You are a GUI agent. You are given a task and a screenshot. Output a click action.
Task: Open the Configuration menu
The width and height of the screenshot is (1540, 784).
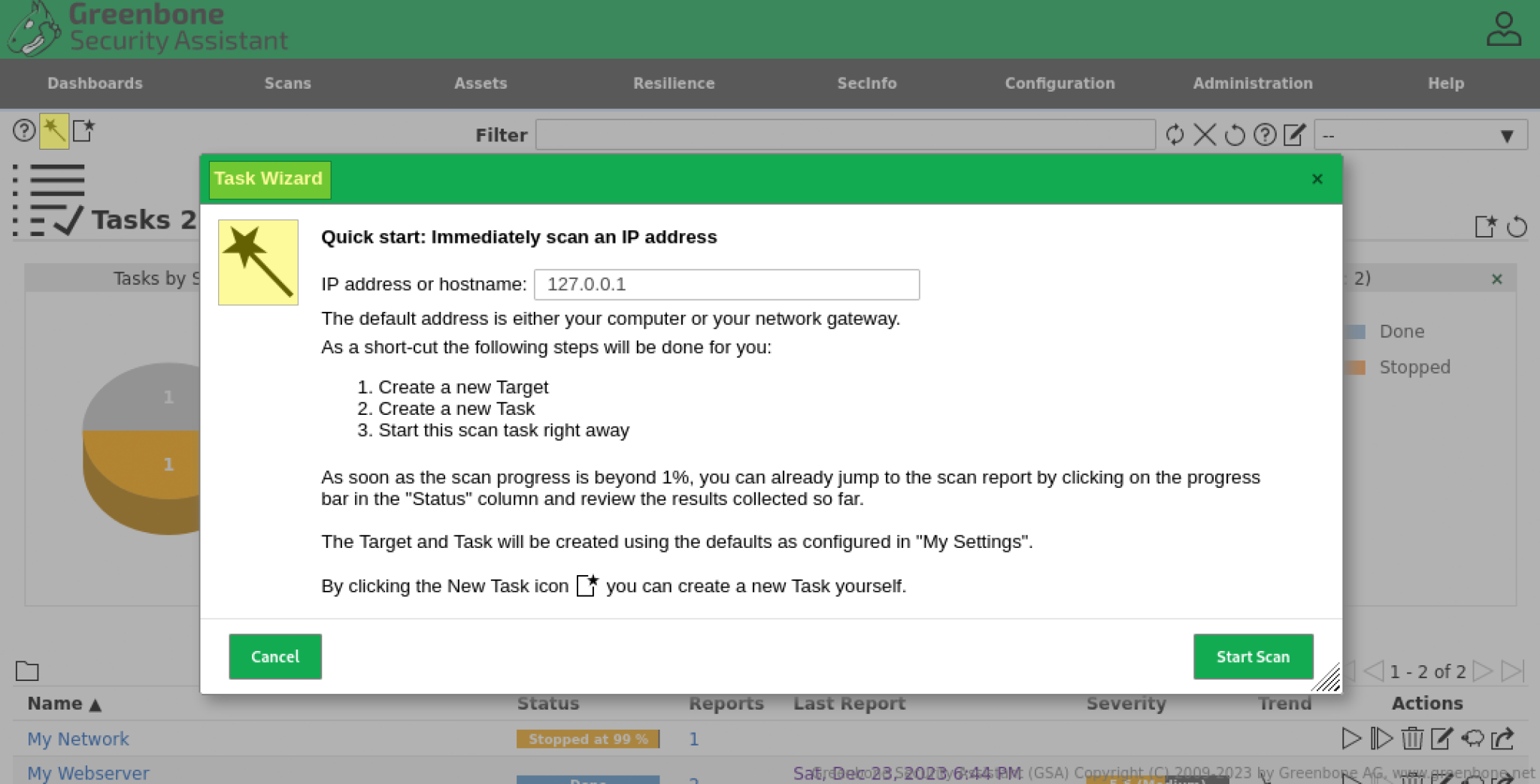point(1060,83)
